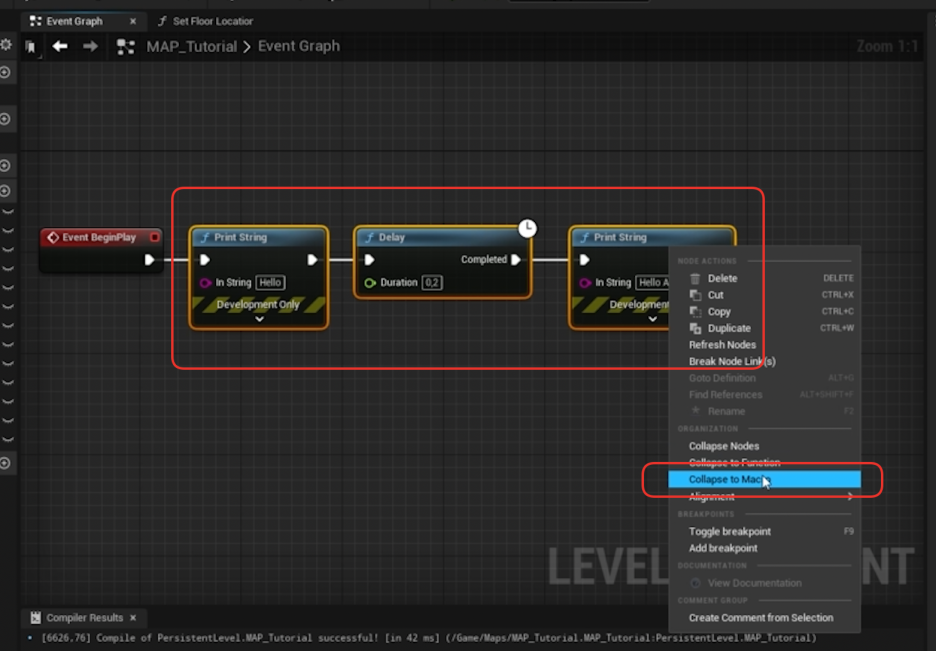Click Event Graph in the breadcrumb

(298, 46)
